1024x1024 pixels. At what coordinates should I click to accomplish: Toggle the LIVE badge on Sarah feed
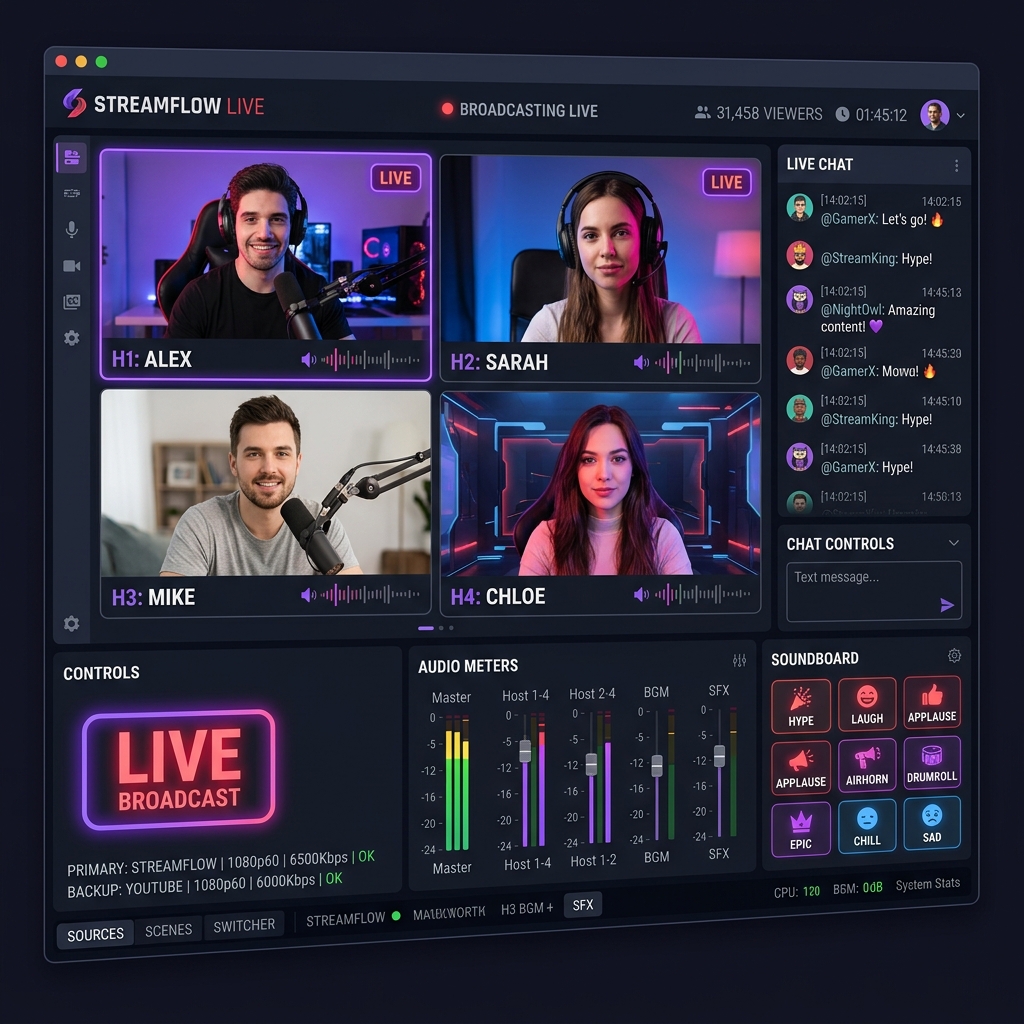(726, 182)
